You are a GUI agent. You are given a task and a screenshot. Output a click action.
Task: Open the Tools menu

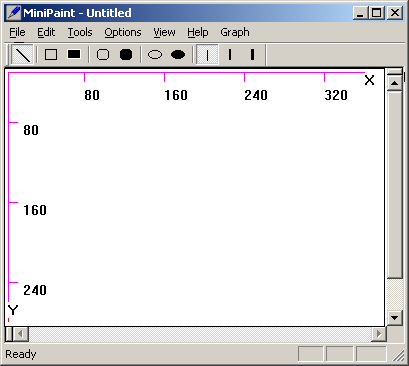[x=80, y=32]
